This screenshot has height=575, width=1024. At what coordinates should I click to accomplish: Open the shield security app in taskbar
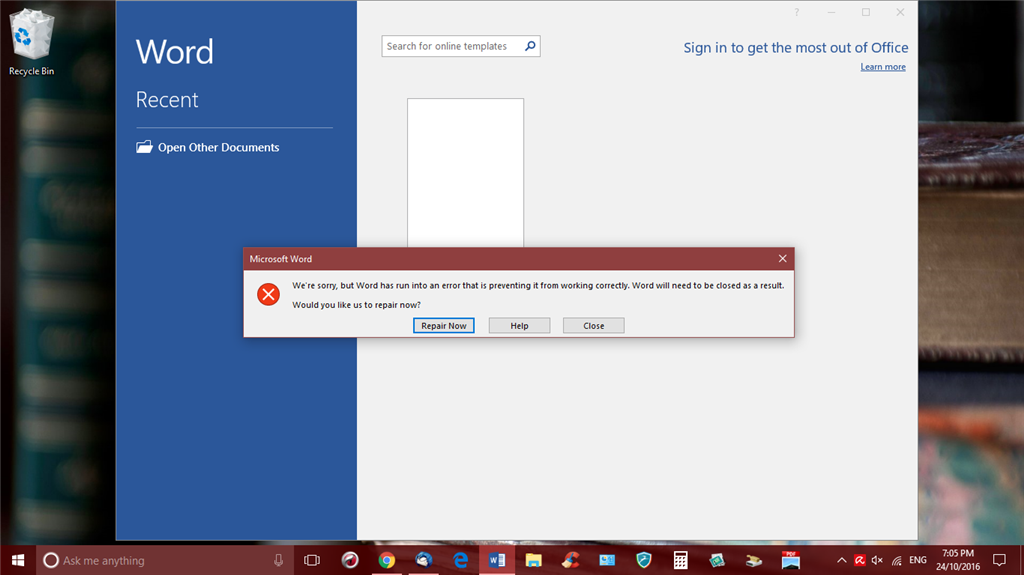coord(644,560)
